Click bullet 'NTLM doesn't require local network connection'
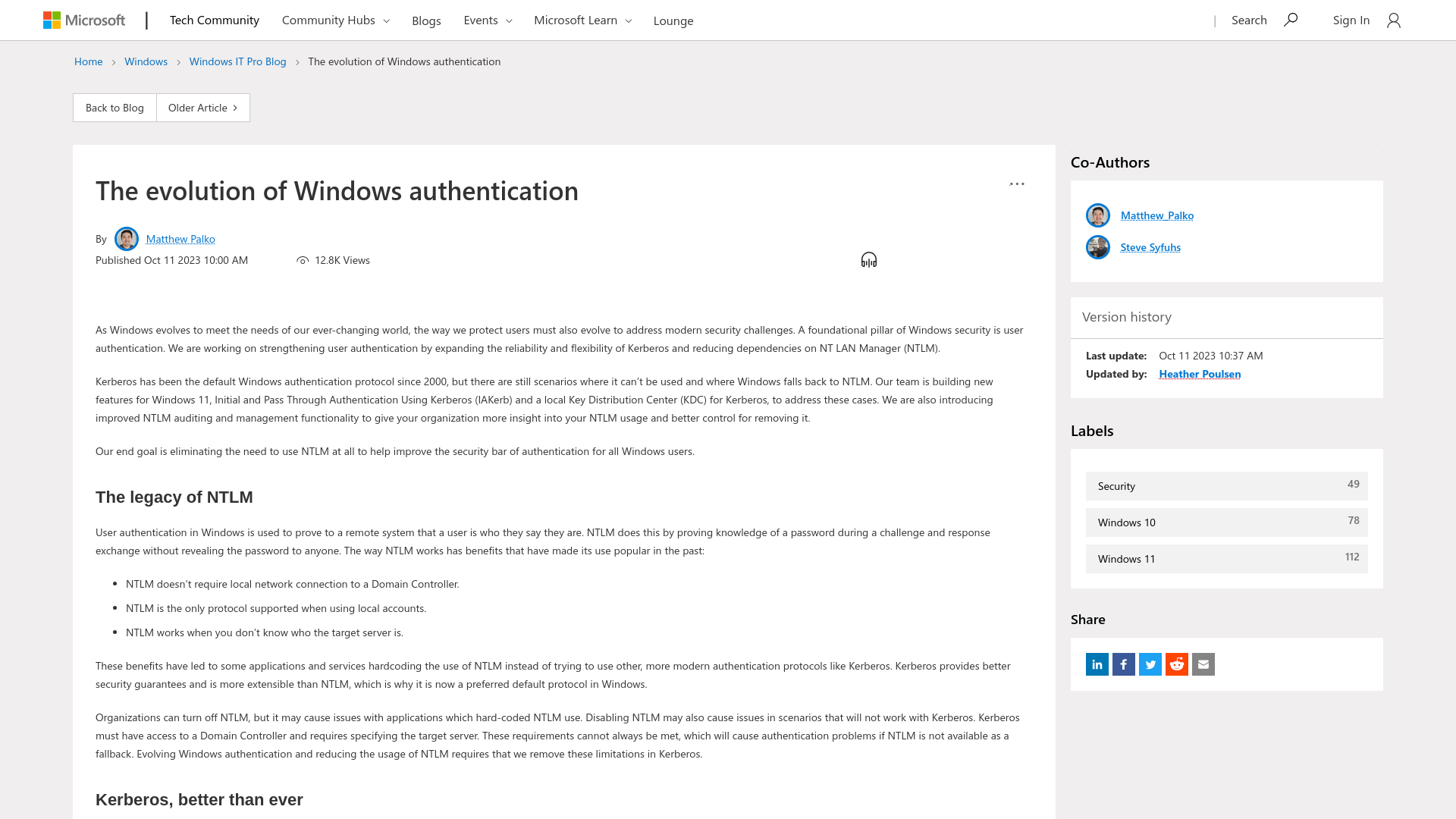1456x819 pixels. (x=293, y=584)
